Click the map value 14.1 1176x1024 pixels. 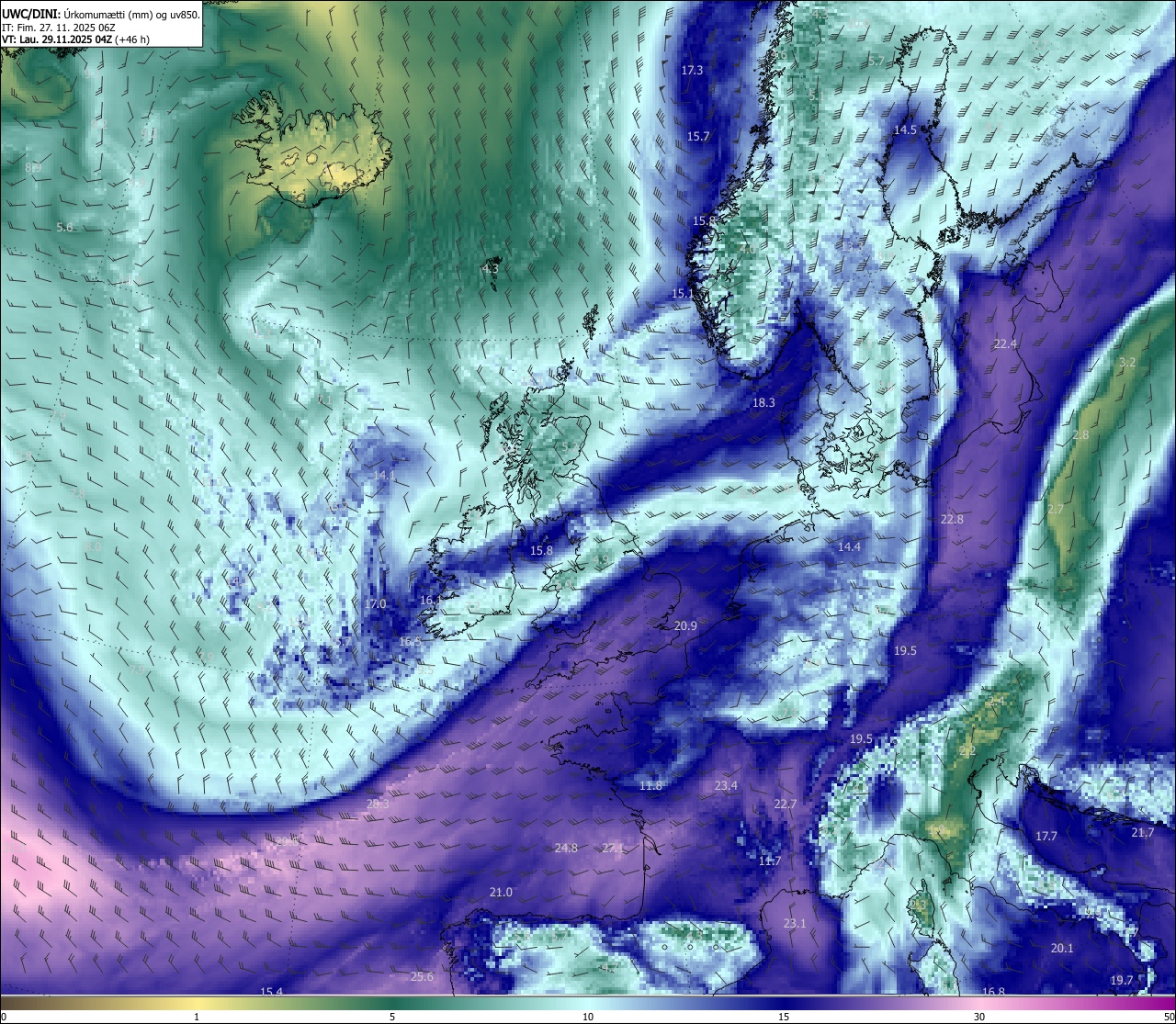(384, 476)
